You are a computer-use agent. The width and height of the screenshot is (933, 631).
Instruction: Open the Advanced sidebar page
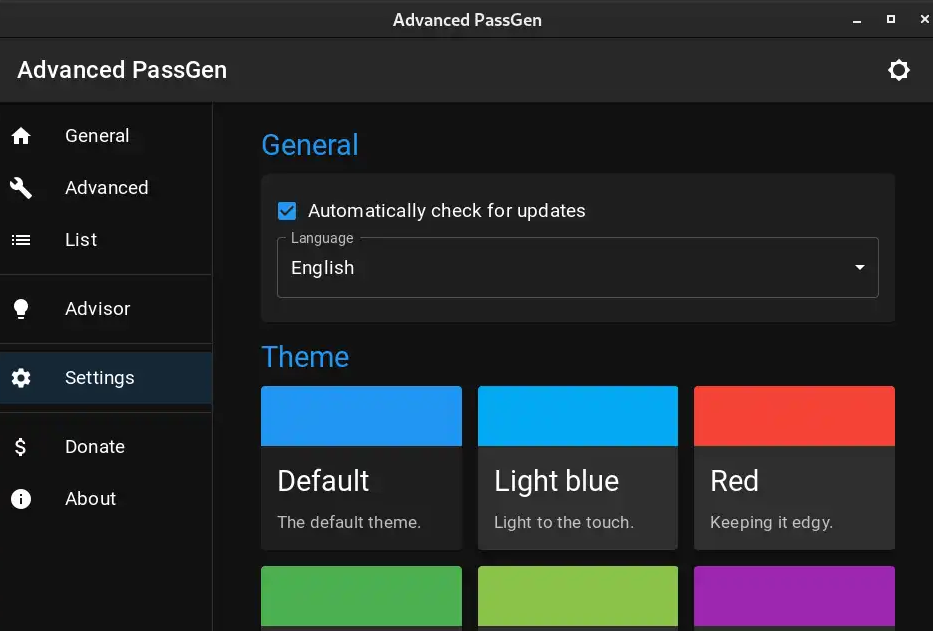coord(106,188)
